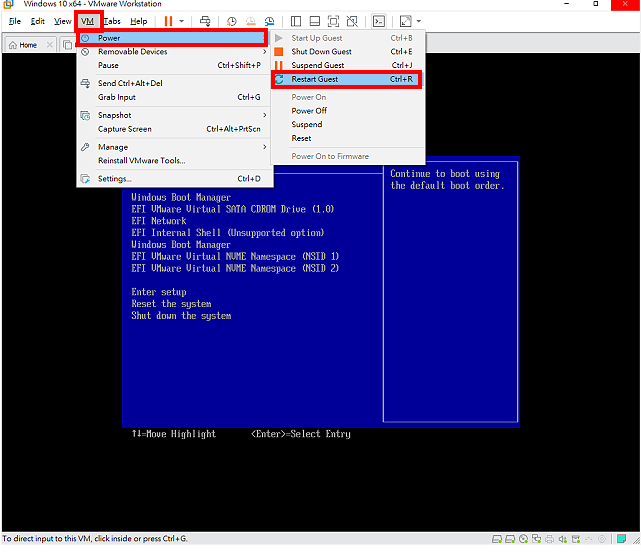Image resolution: width=641 pixels, height=553 pixels.
Task: Expand the Manage submenu
Action: 174,147
